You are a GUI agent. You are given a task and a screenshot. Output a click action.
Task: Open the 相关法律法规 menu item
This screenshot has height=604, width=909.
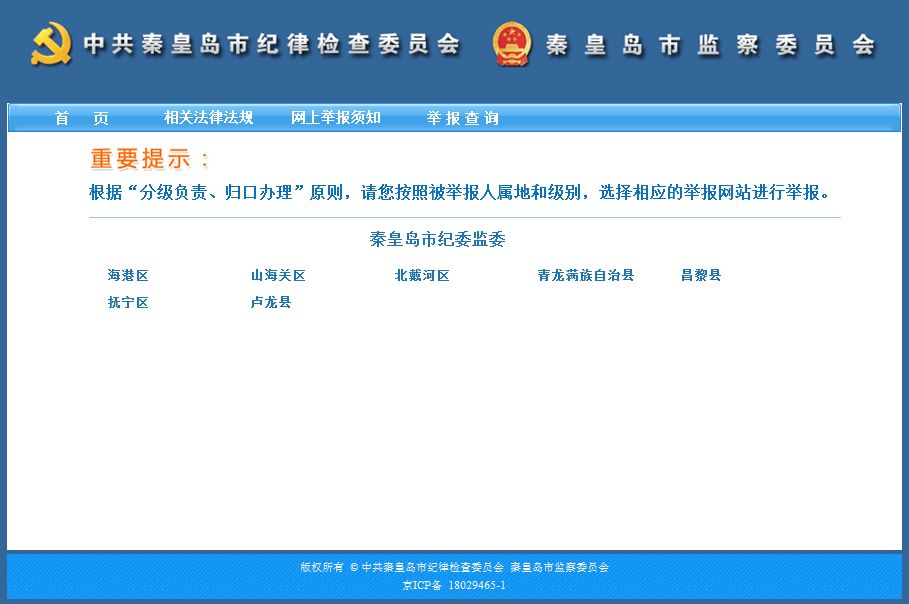coord(210,116)
